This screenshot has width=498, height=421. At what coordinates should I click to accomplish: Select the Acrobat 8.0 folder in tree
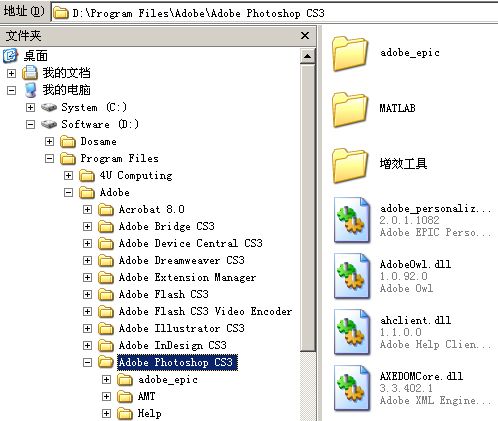click(x=152, y=209)
